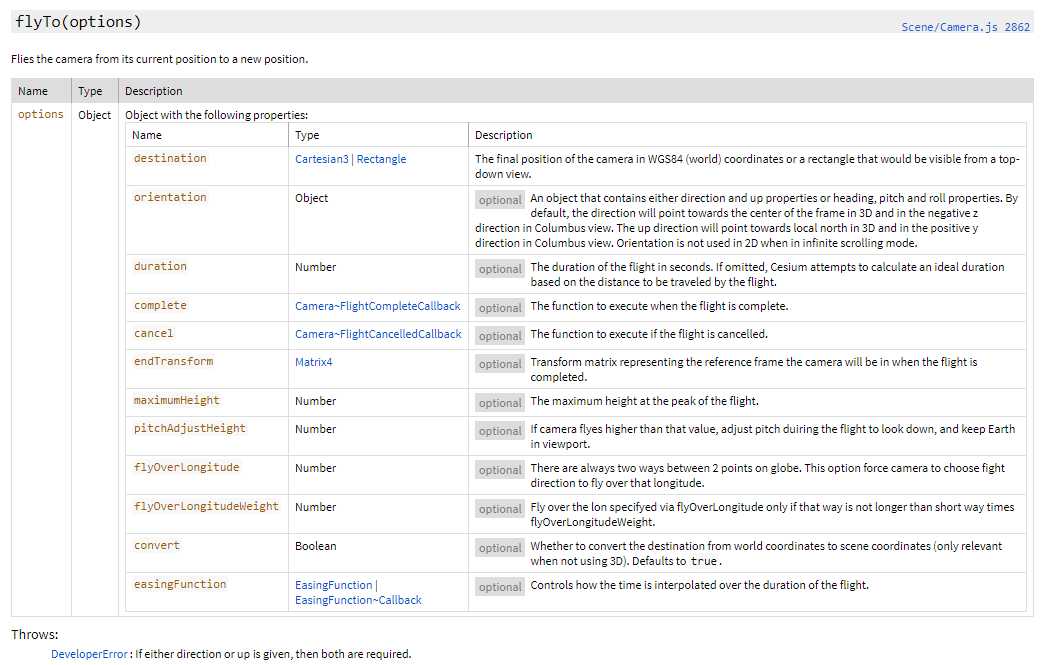The image size is (1043, 665).
Task: Click the easingFunction property name
Action: click(180, 585)
